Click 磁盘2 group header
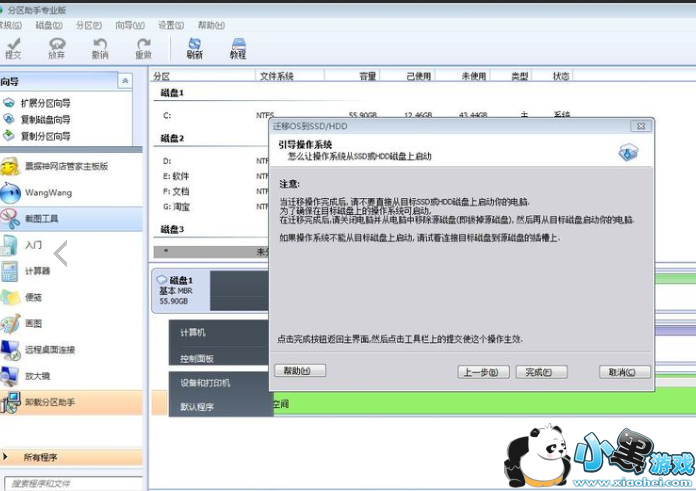The width and height of the screenshot is (696, 491). (x=172, y=138)
